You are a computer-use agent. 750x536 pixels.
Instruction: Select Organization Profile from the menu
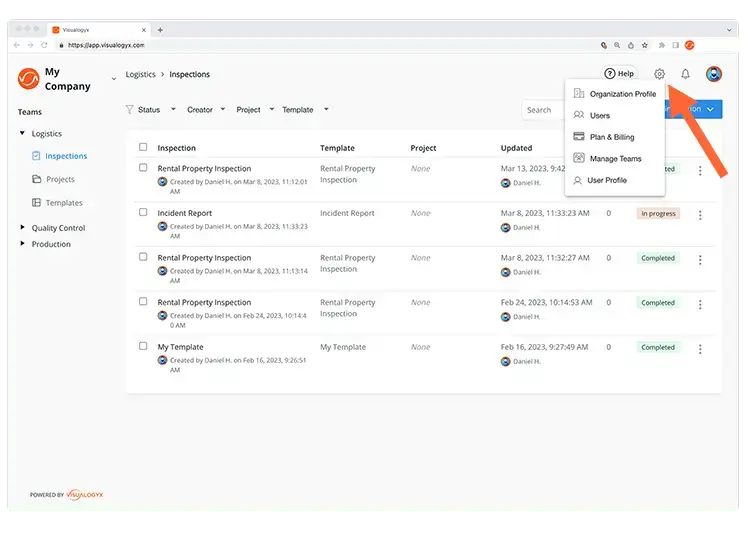click(622, 94)
